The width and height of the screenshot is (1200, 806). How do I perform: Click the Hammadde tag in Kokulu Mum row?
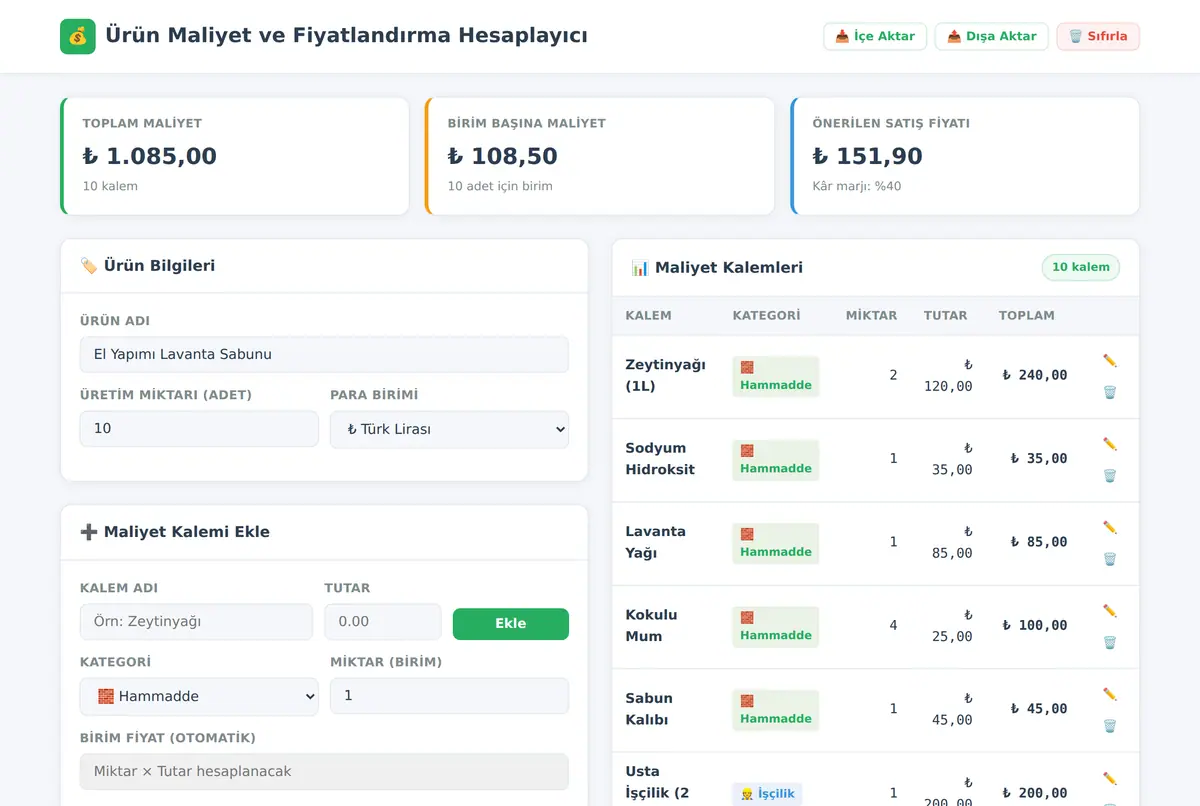pos(775,626)
